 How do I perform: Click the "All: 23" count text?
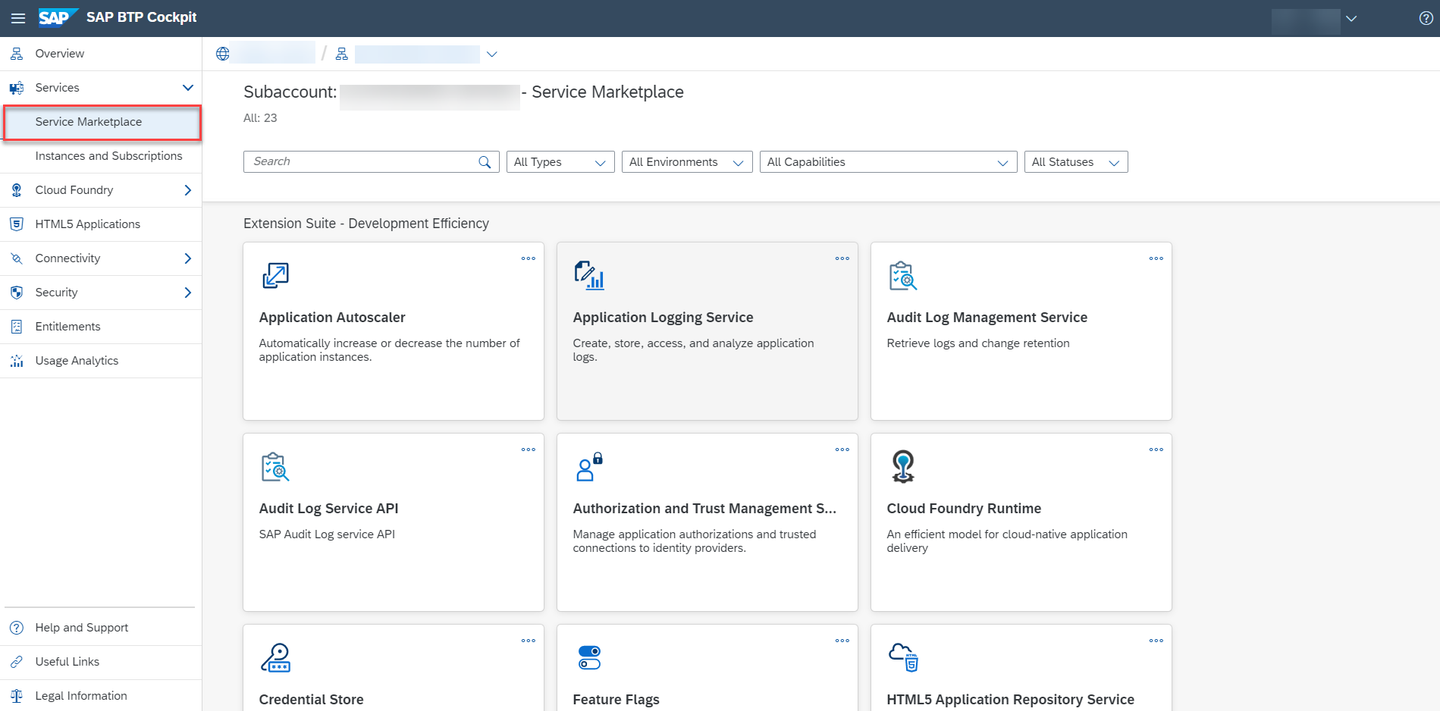click(x=260, y=118)
